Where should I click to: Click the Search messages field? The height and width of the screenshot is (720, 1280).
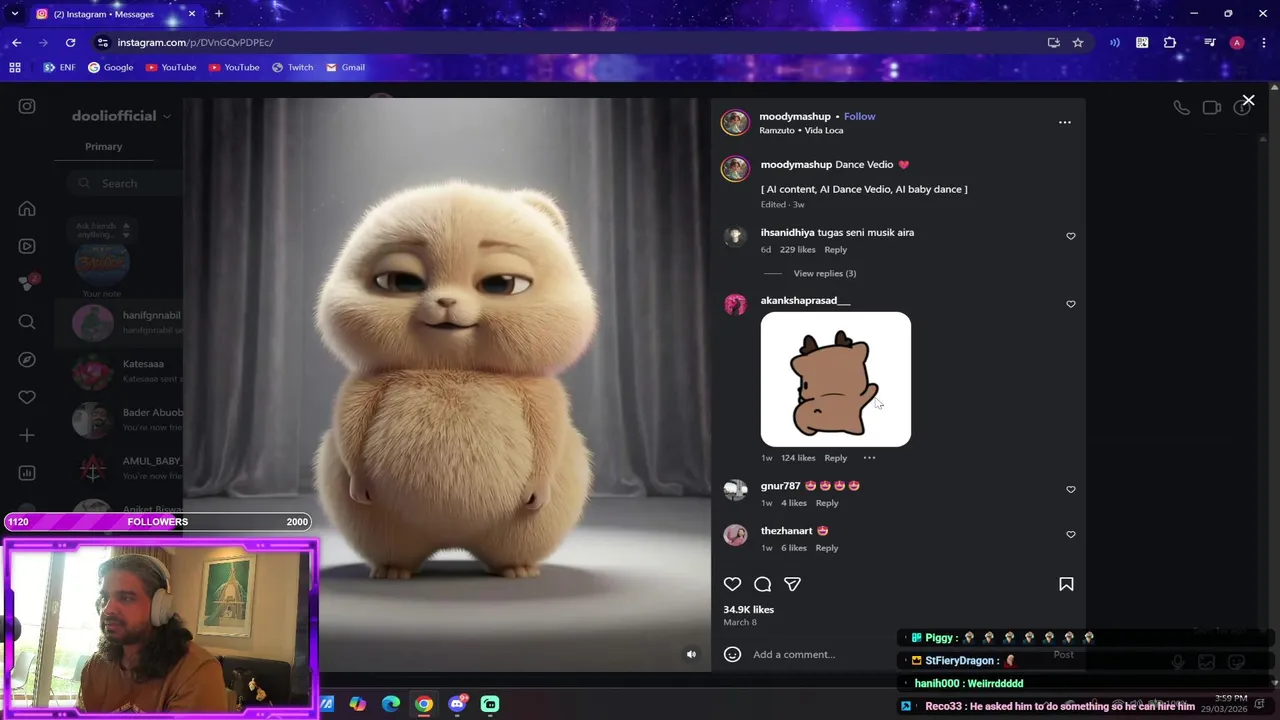[x=125, y=183]
